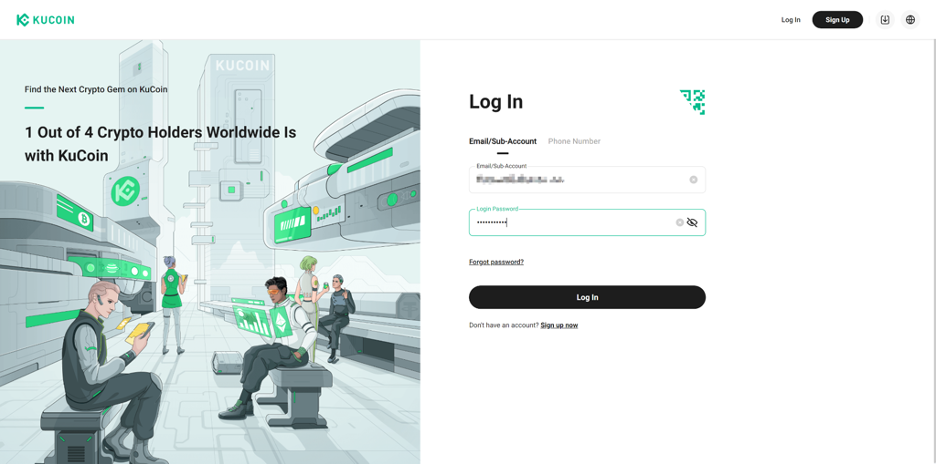Open the Forgot password link
The width and height of the screenshot is (936, 464).
tap(496, 262)
